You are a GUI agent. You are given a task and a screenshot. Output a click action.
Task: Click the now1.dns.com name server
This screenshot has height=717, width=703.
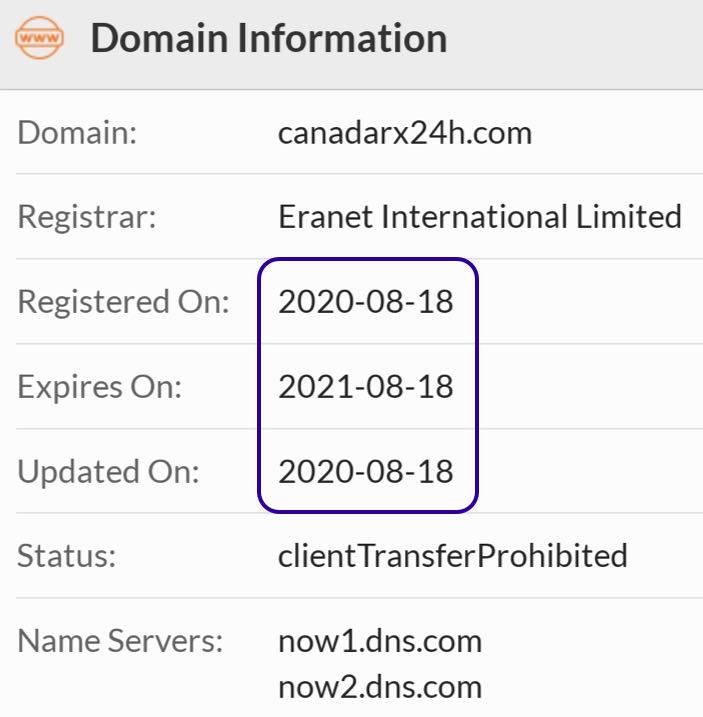pyautogui.click(x=380, y=641)
